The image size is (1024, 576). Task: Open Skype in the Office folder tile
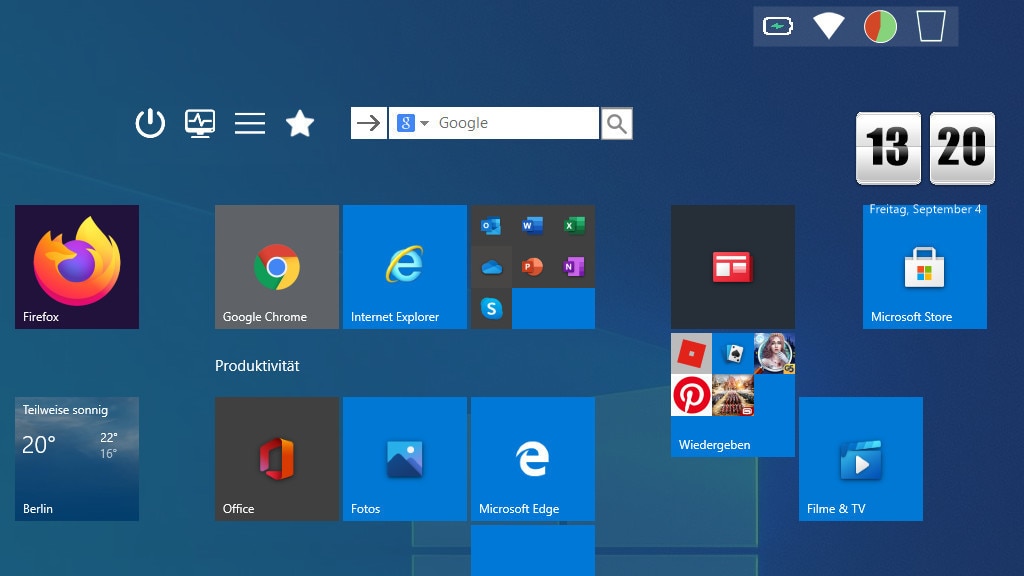(x=491, y=308)
